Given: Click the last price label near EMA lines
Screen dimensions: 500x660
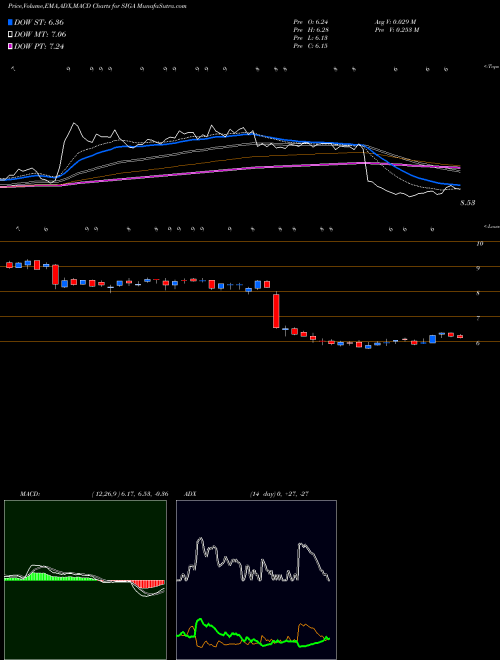Looking at the screenshot, I should click(468, 203).
